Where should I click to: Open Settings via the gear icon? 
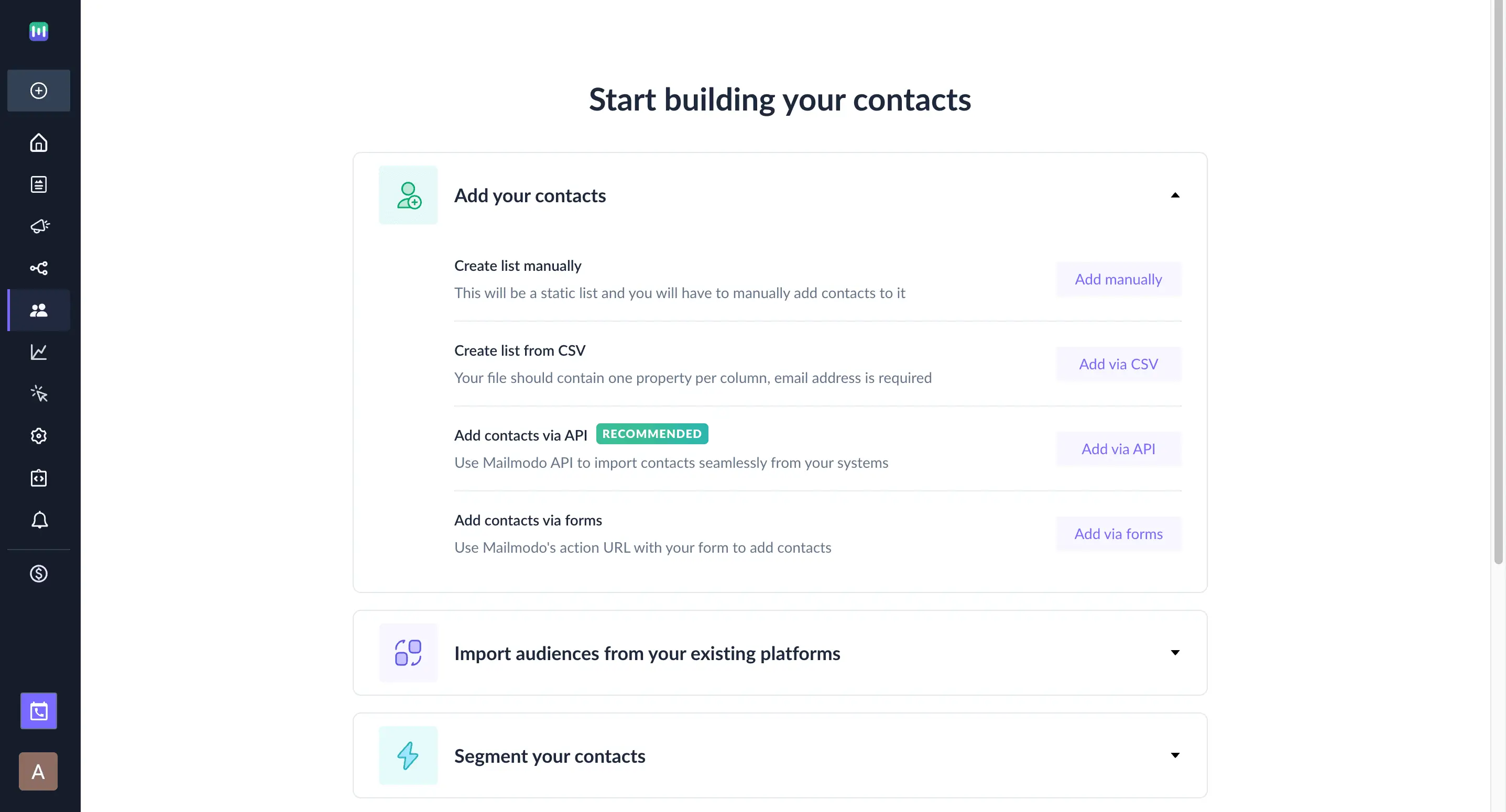(38, 435)
